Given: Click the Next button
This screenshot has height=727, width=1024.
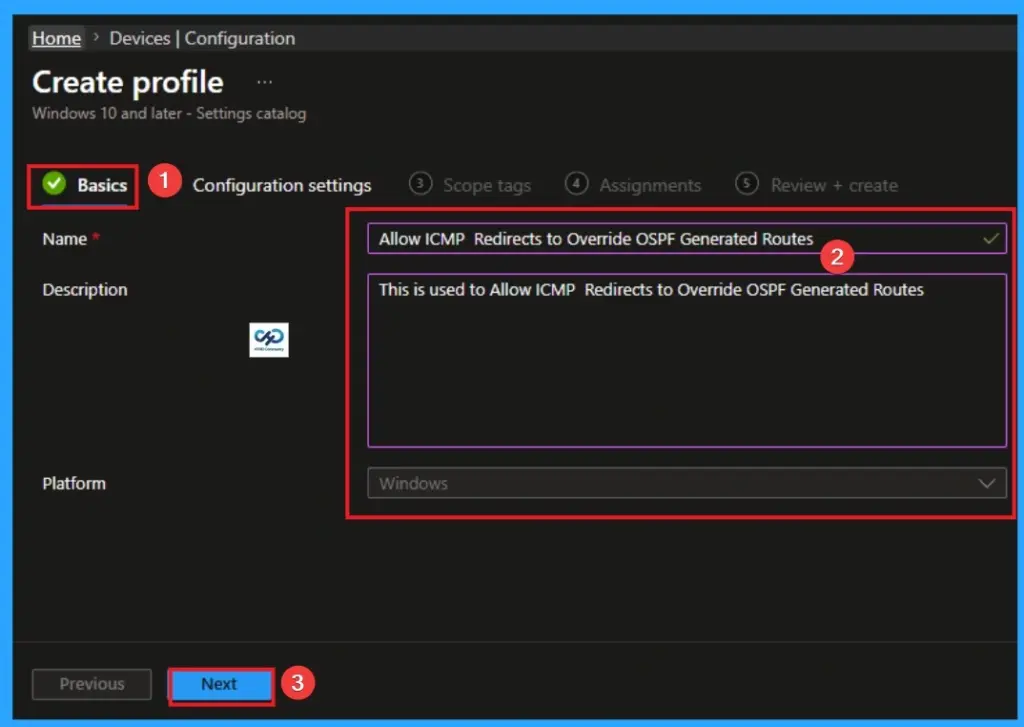Looking at the screenshot, I should (x=220, y=684).
